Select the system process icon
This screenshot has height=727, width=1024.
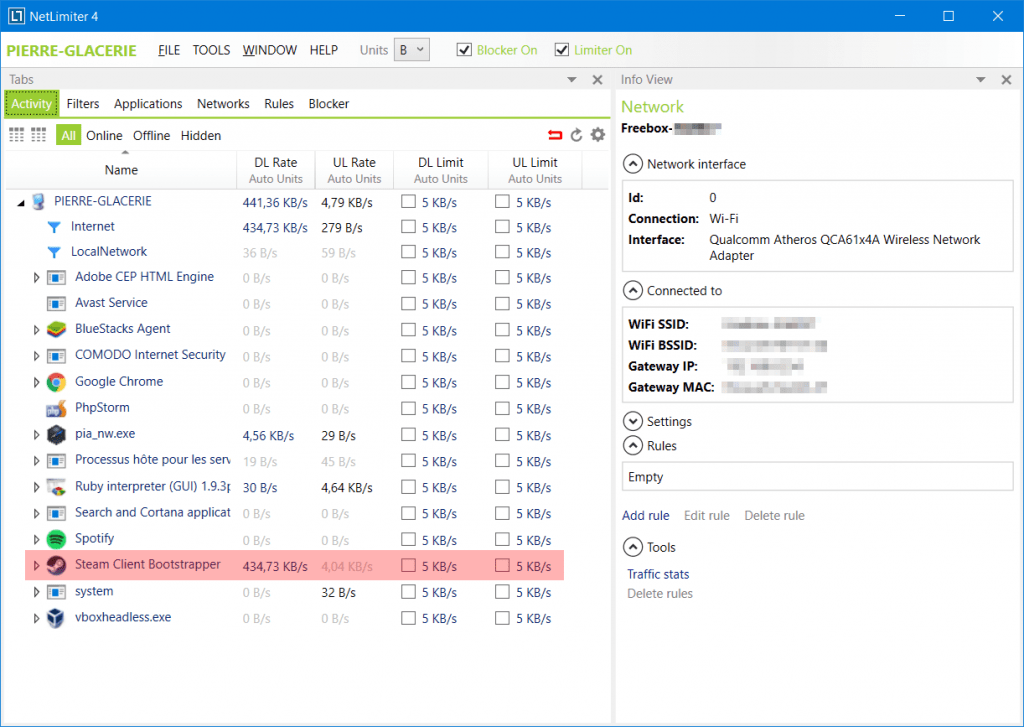(x=56, y=592)
